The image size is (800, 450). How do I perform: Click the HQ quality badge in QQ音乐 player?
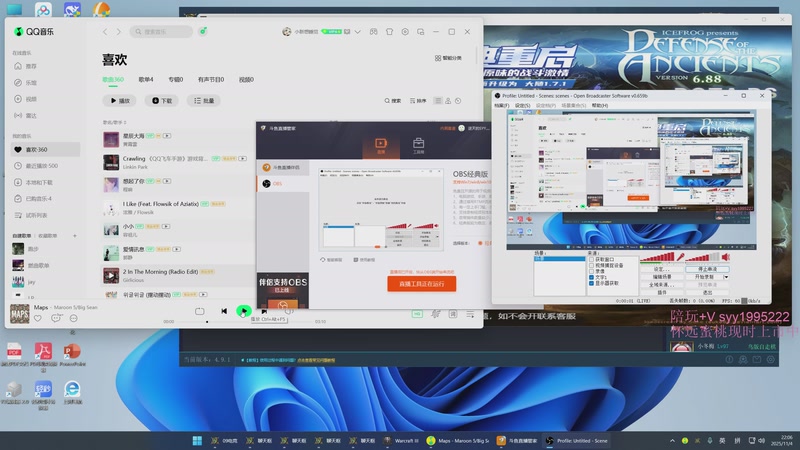coord(417,314)
